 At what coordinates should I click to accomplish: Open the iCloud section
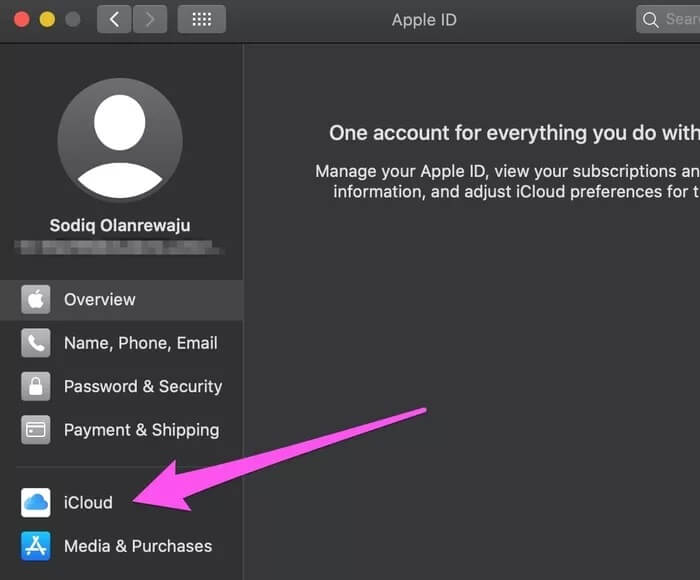(x=121, y=503)
